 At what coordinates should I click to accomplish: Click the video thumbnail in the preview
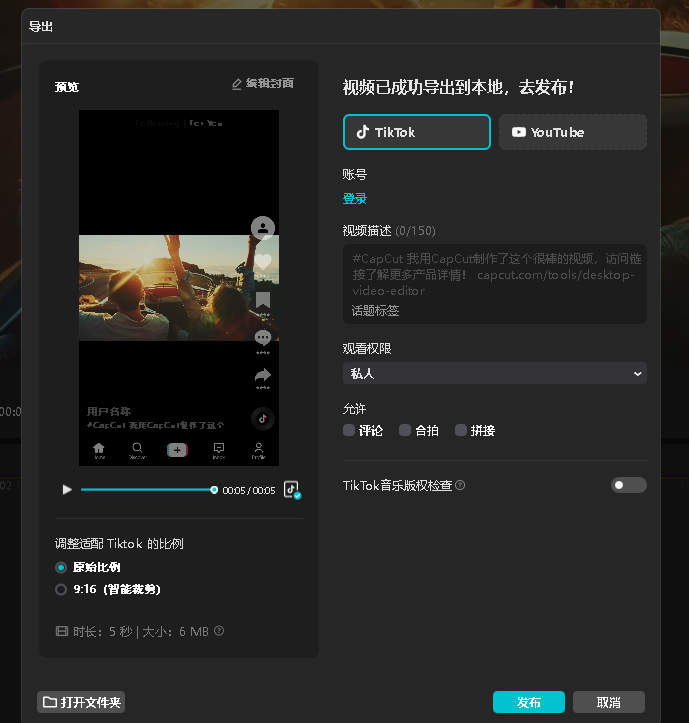point(179,288)
